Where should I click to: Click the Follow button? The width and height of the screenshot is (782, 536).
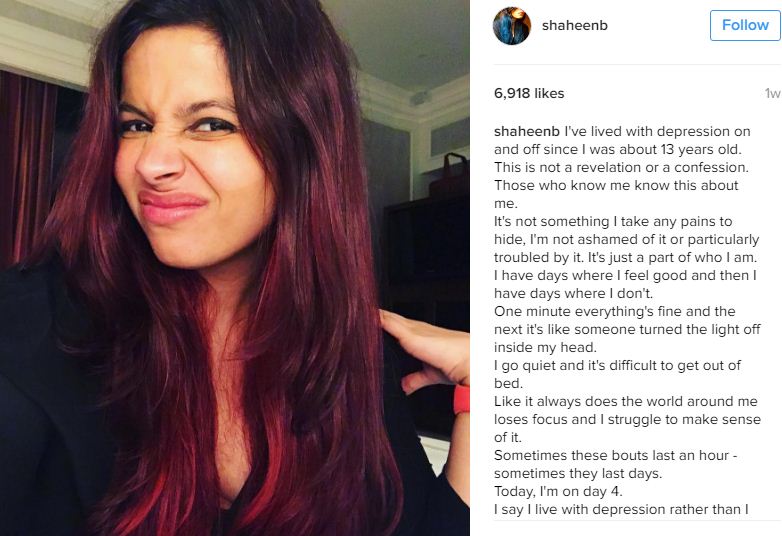[745, 25]
